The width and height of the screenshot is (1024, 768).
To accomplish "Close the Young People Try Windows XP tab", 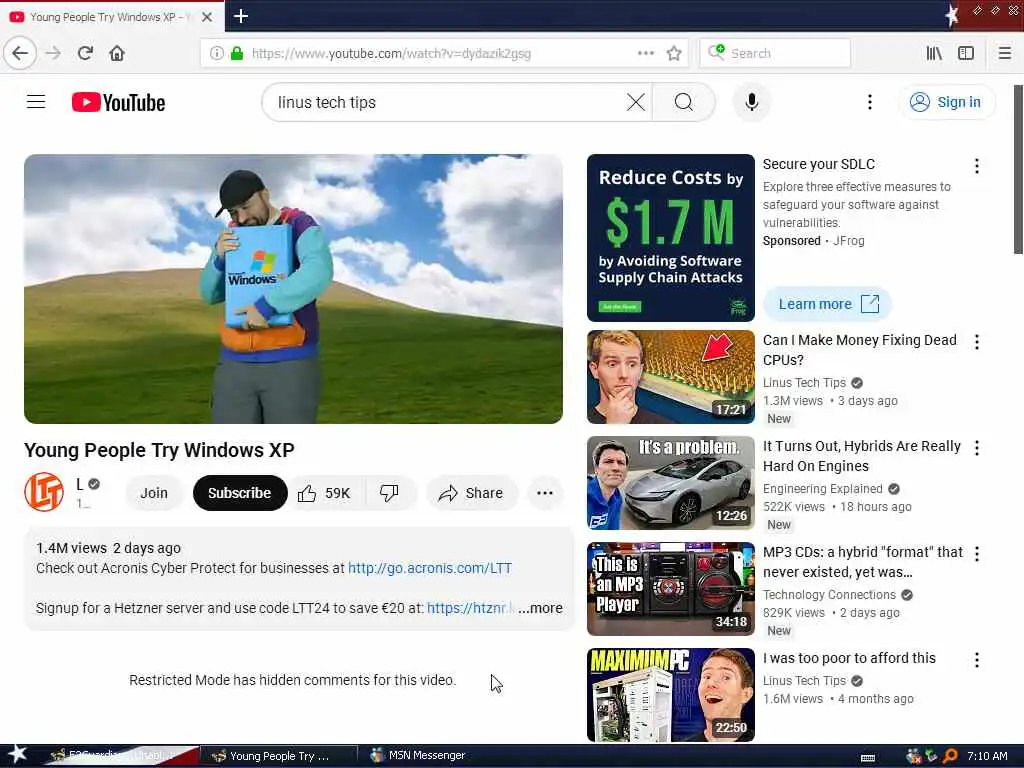I will 207,17.
